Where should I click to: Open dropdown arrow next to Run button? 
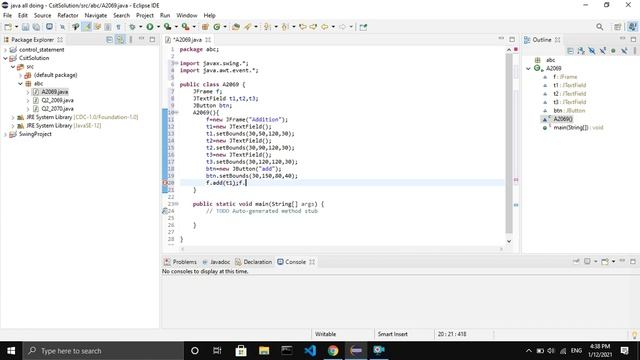click(158, 27)
